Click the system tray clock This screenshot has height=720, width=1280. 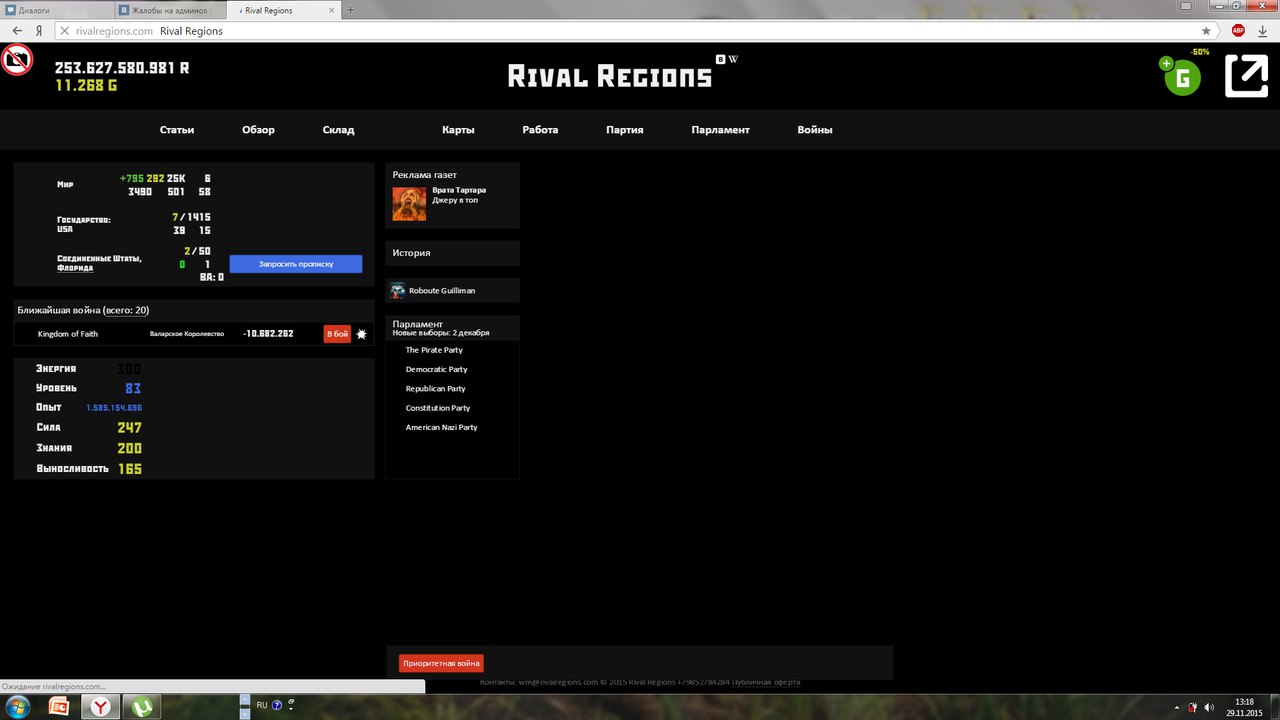(x=1245, y=707)
